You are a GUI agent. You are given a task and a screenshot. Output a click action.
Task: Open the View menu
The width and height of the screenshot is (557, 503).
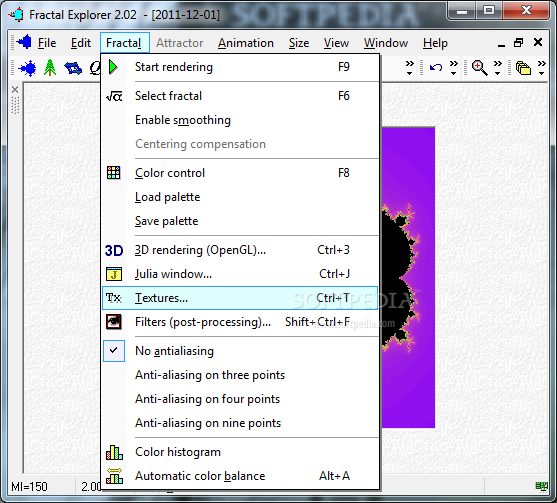(336, 43)
